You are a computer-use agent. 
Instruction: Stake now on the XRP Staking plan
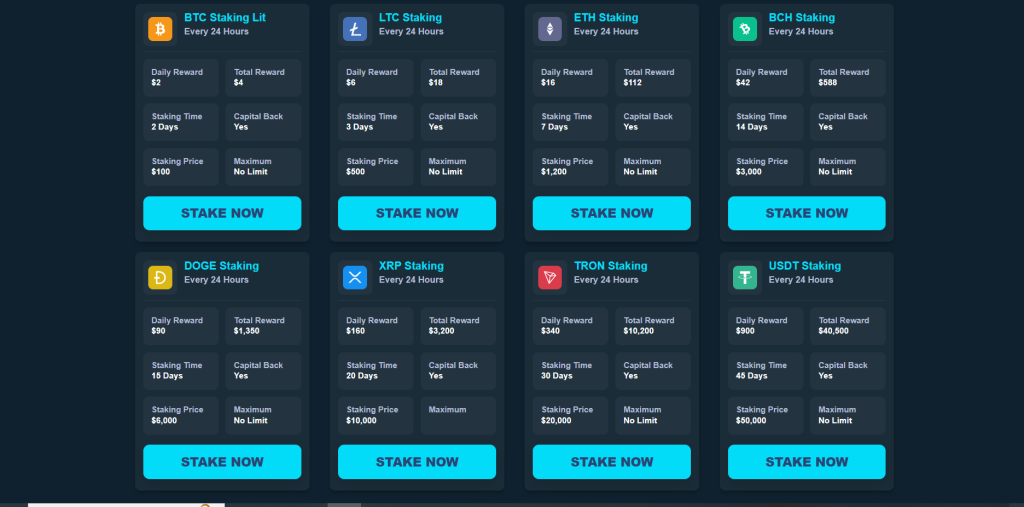[x=417, y=462]
